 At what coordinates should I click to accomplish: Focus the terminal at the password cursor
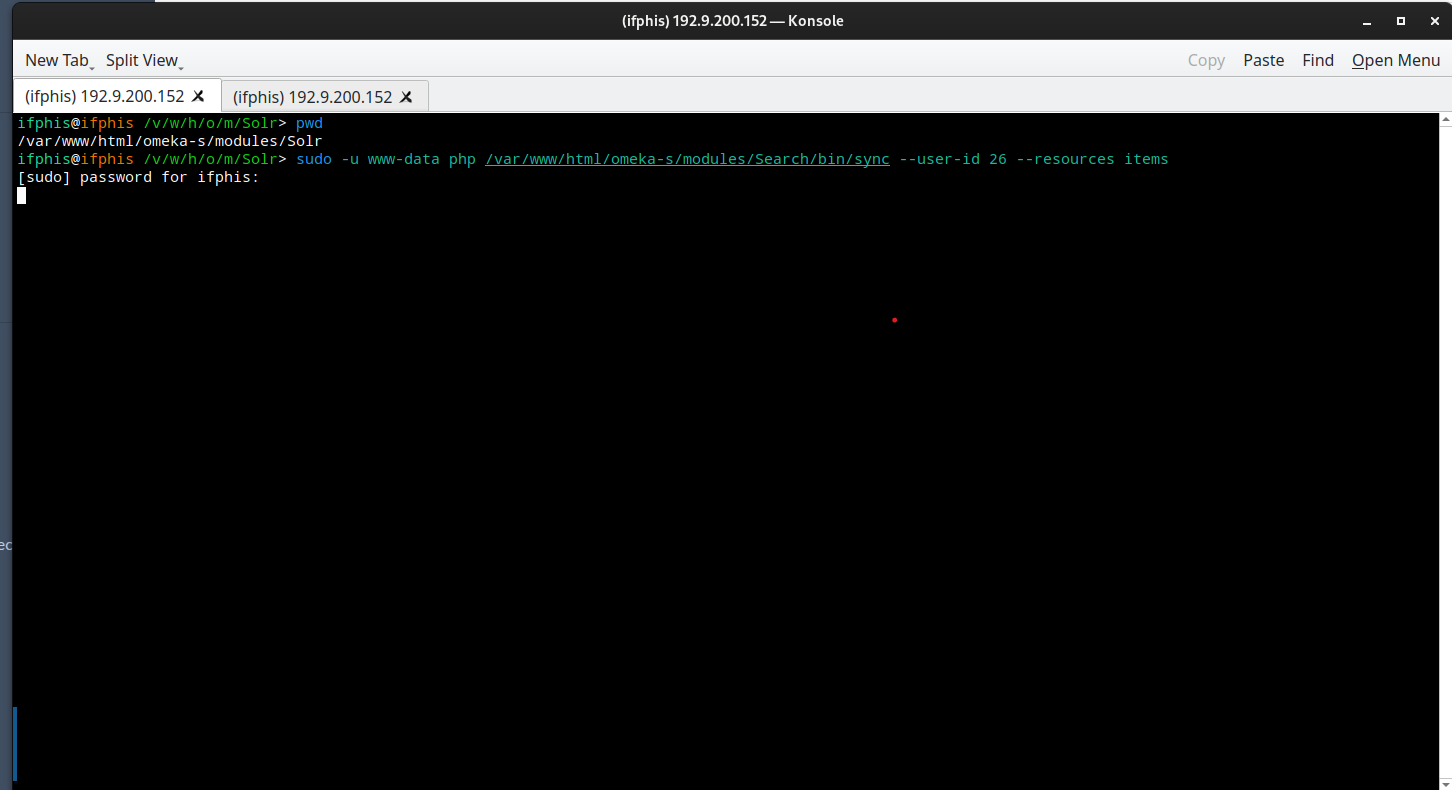pos(22,195)
